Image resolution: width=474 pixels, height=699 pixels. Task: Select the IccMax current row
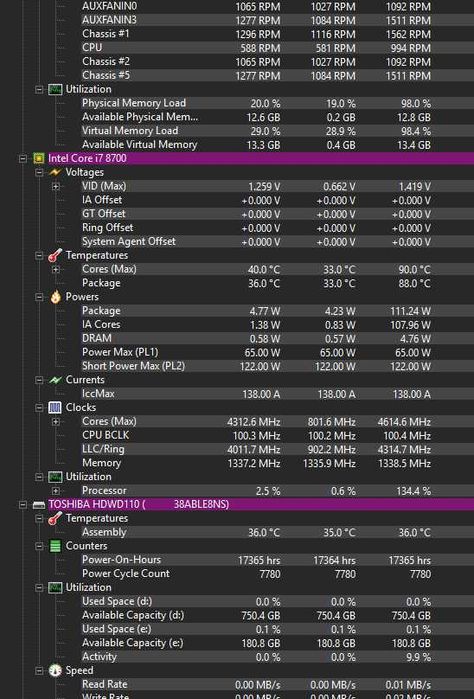(277, 394)
